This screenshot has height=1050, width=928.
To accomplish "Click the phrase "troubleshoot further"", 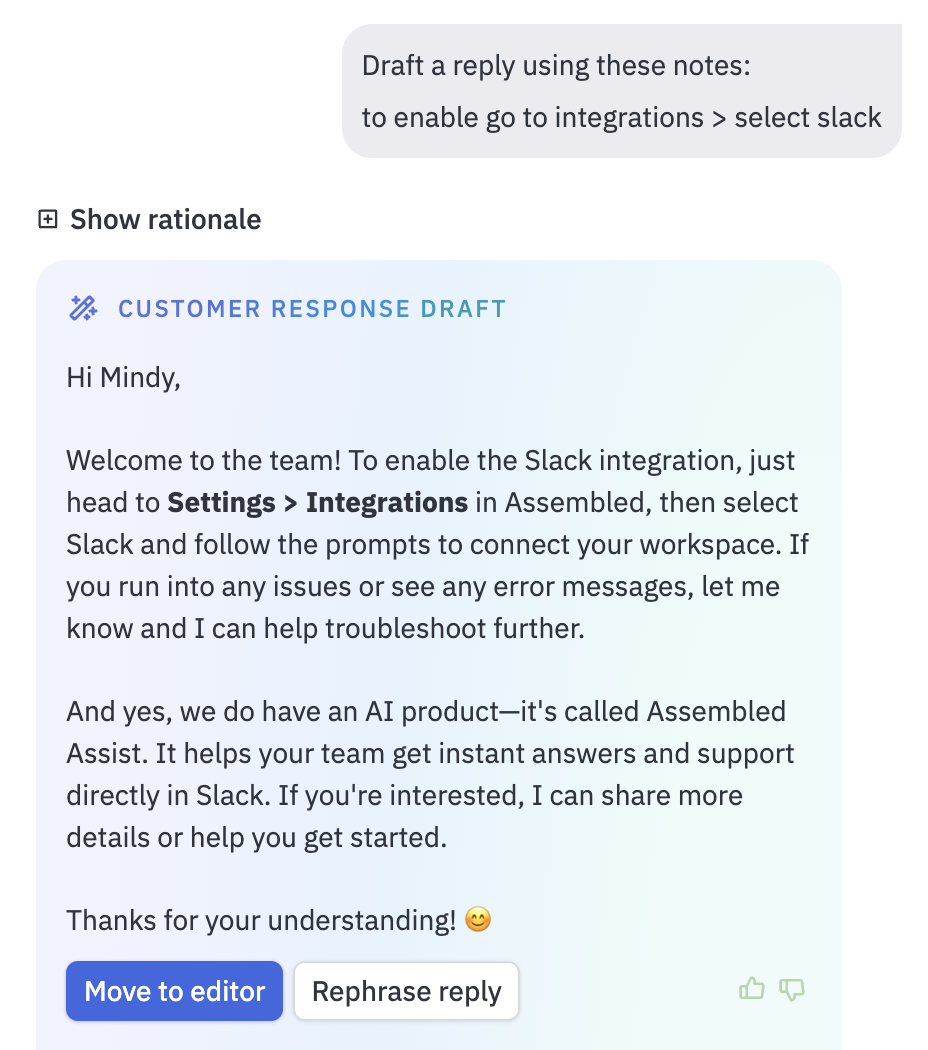I will click(x=455, y=628).
